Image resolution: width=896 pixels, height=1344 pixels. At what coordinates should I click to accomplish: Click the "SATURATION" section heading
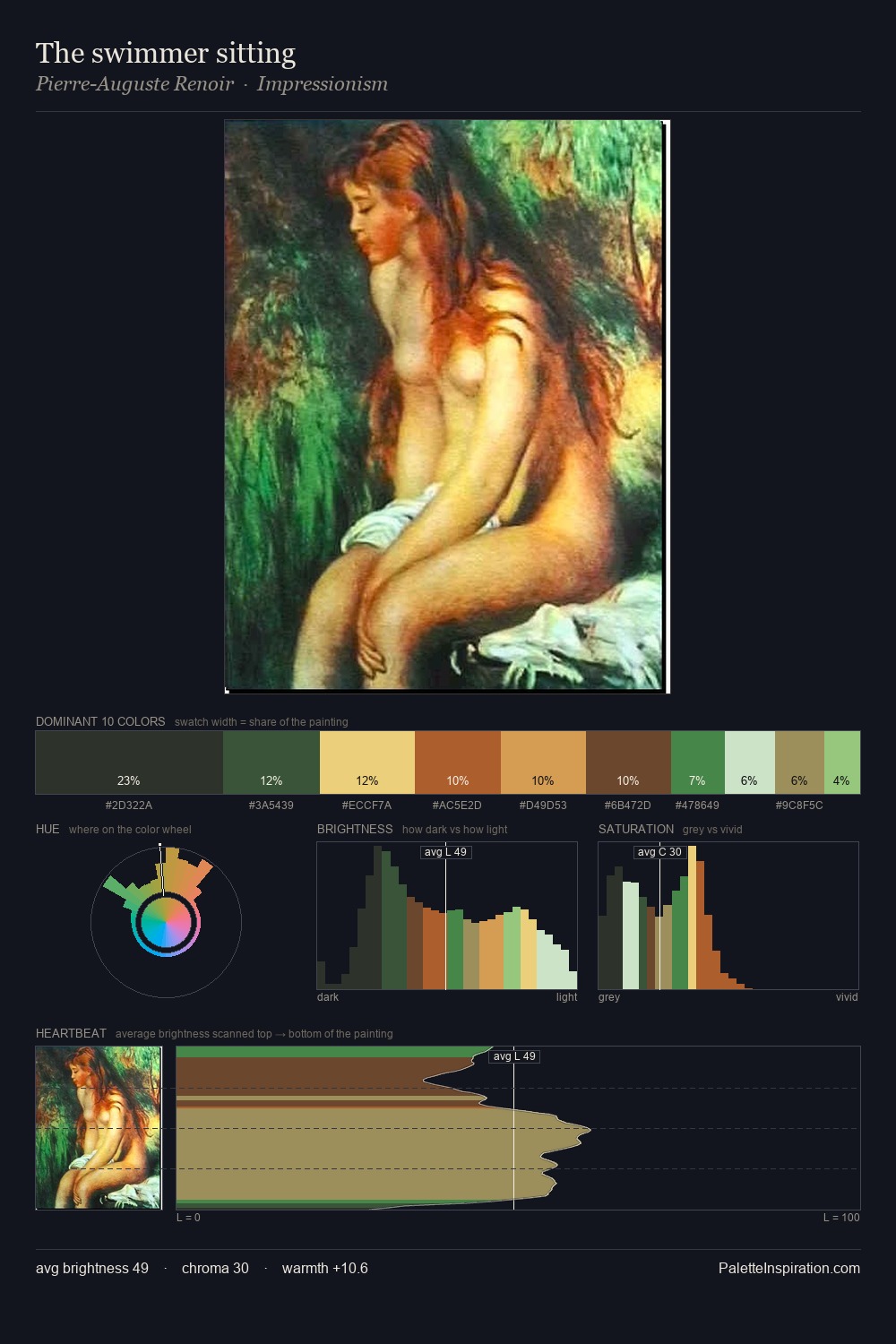pos(636,829)
